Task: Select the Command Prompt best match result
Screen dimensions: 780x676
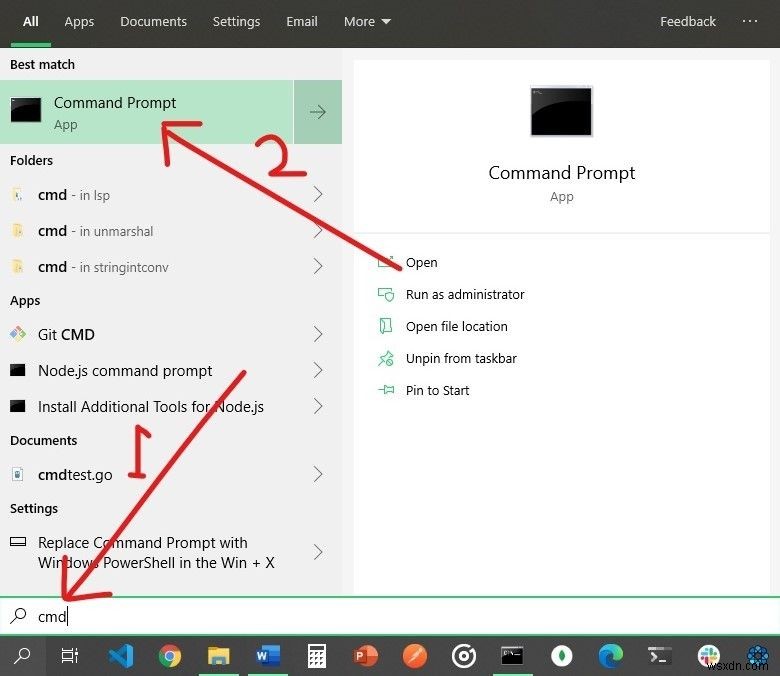Action: pos(147,112)
